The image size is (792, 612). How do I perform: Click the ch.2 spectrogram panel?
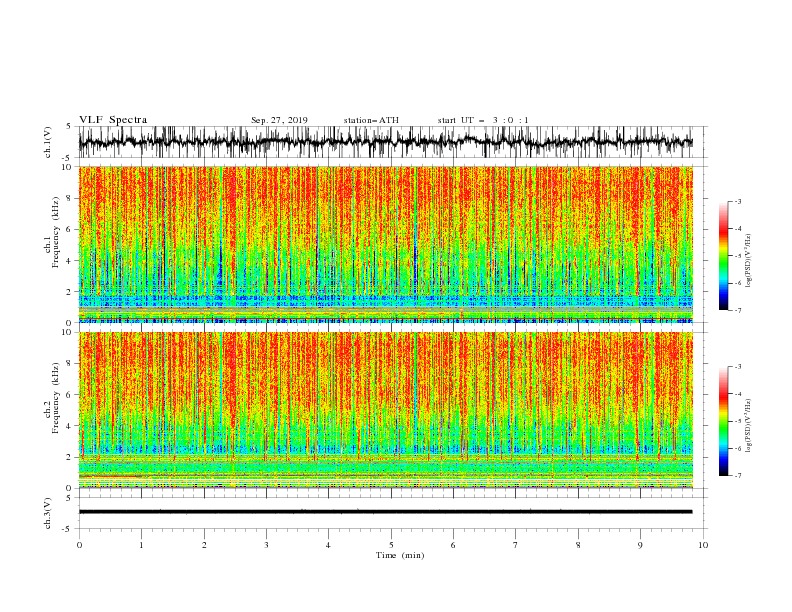click(386, 410)
